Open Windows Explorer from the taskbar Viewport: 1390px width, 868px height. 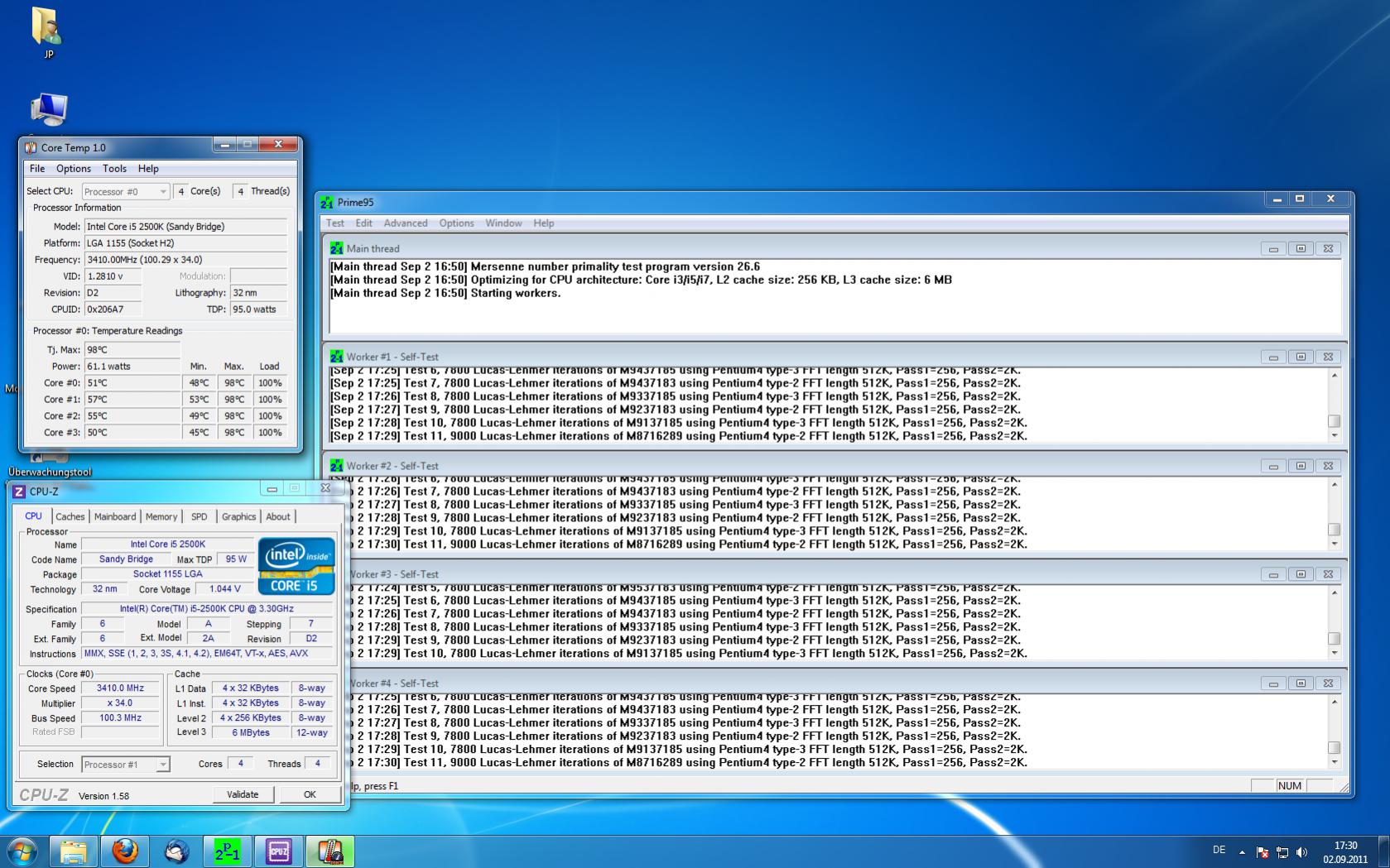click(x=74, y=851)
